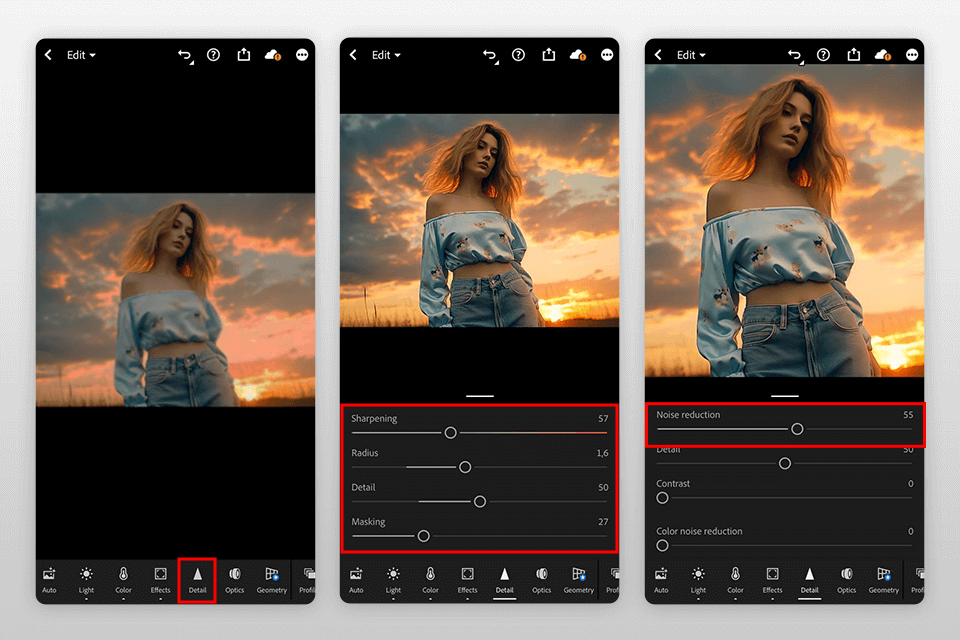Tap cloud sync icon in middle phone
Image resolution: width=960 pixels, height=640 pixels.
[x=578, y=55]
